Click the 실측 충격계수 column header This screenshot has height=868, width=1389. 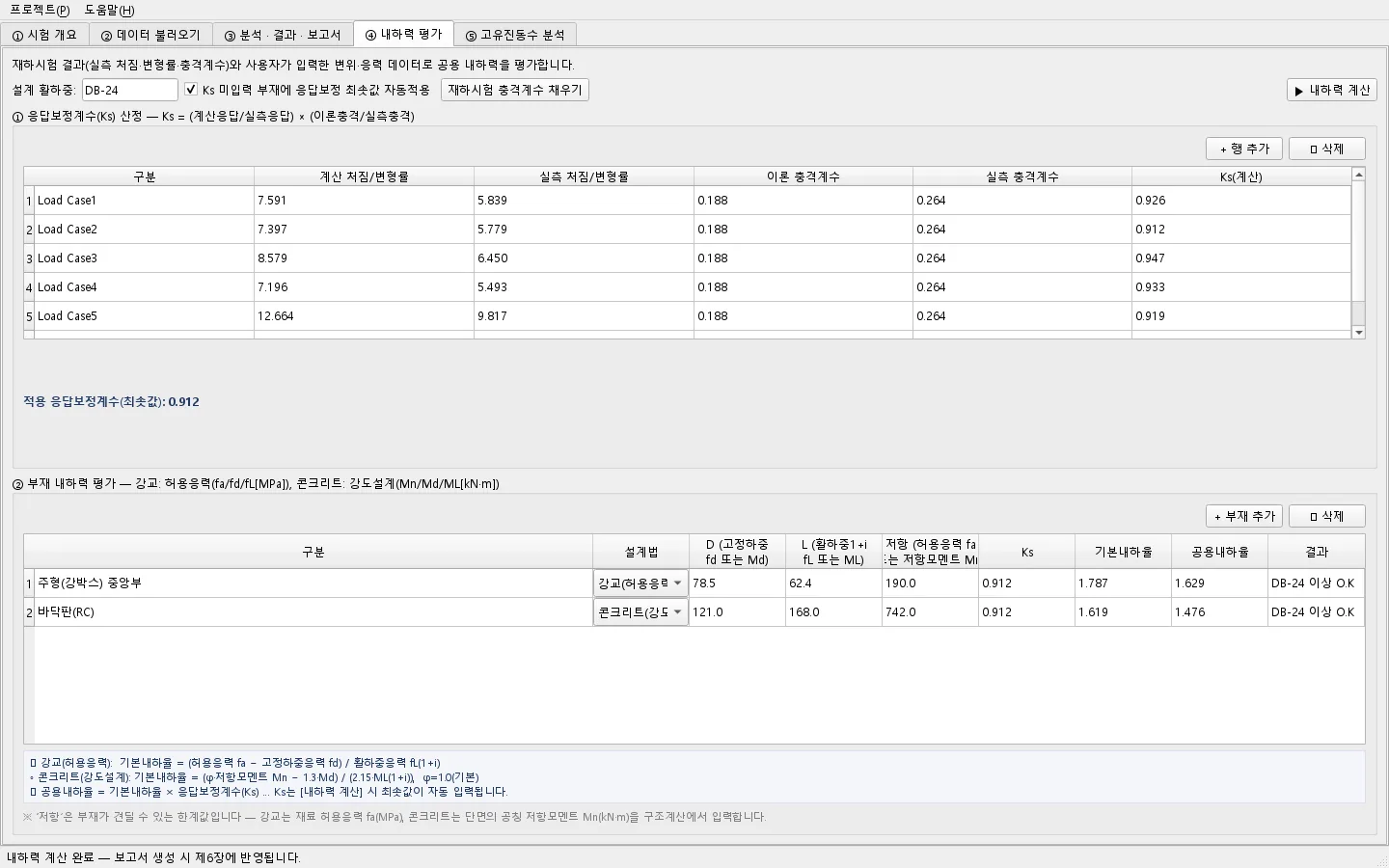coord(1022,176)
